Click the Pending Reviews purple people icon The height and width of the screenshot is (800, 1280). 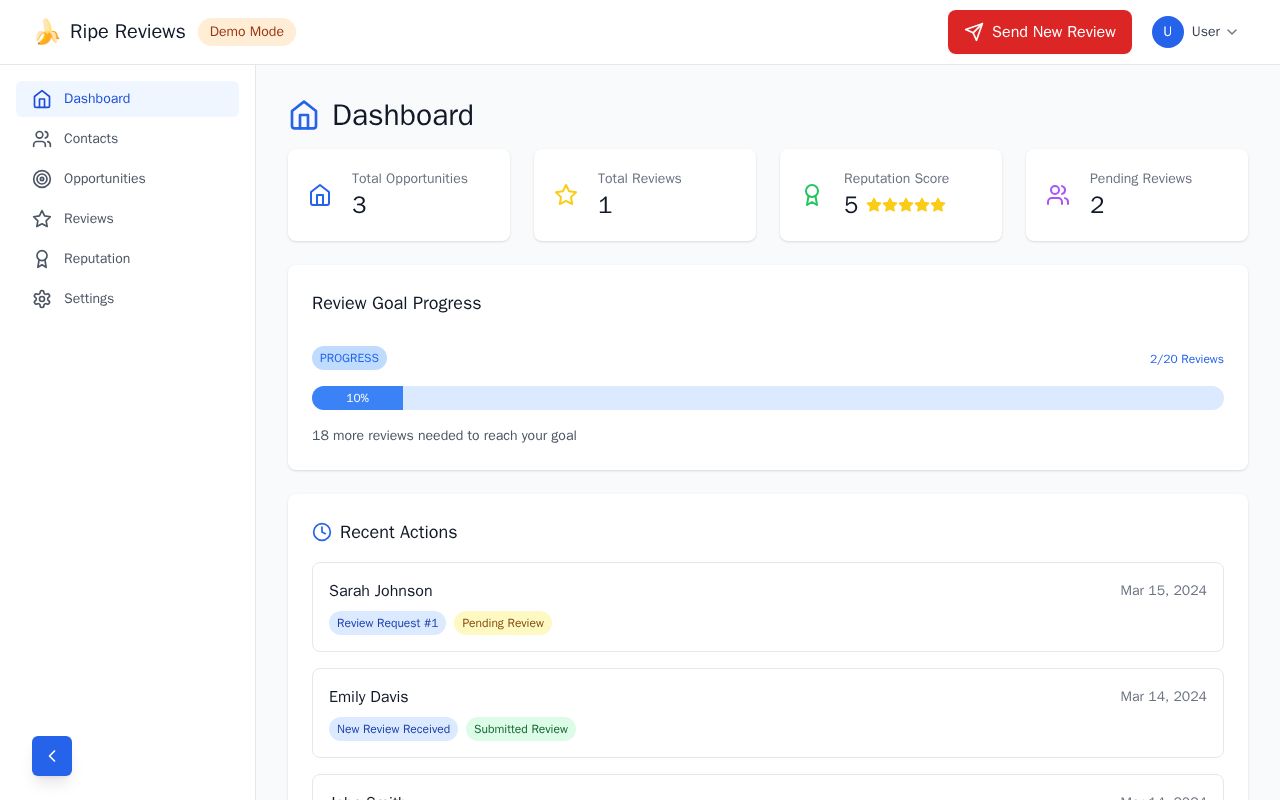click(1058, 195)
